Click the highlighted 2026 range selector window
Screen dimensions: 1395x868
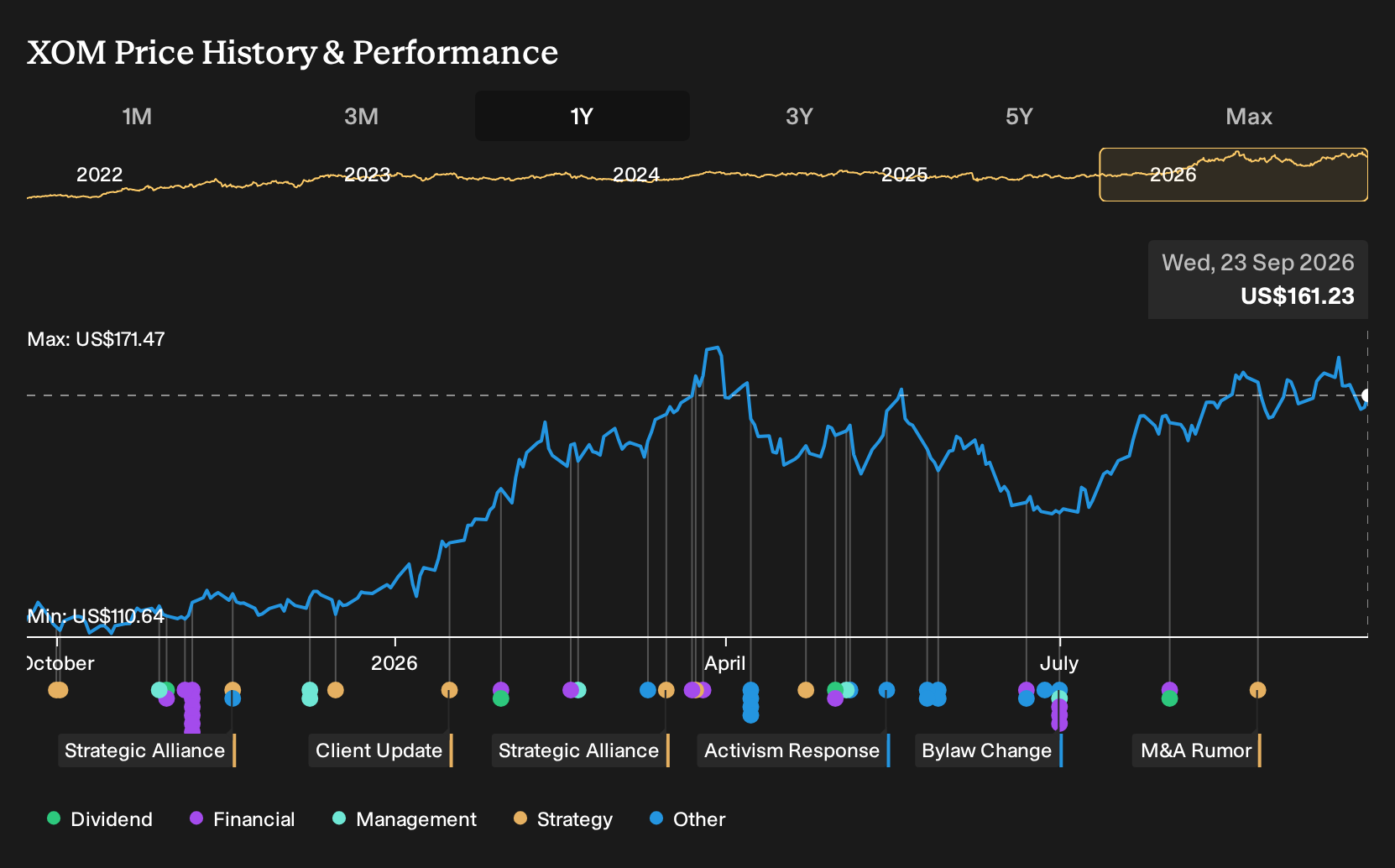[1233, 175]
